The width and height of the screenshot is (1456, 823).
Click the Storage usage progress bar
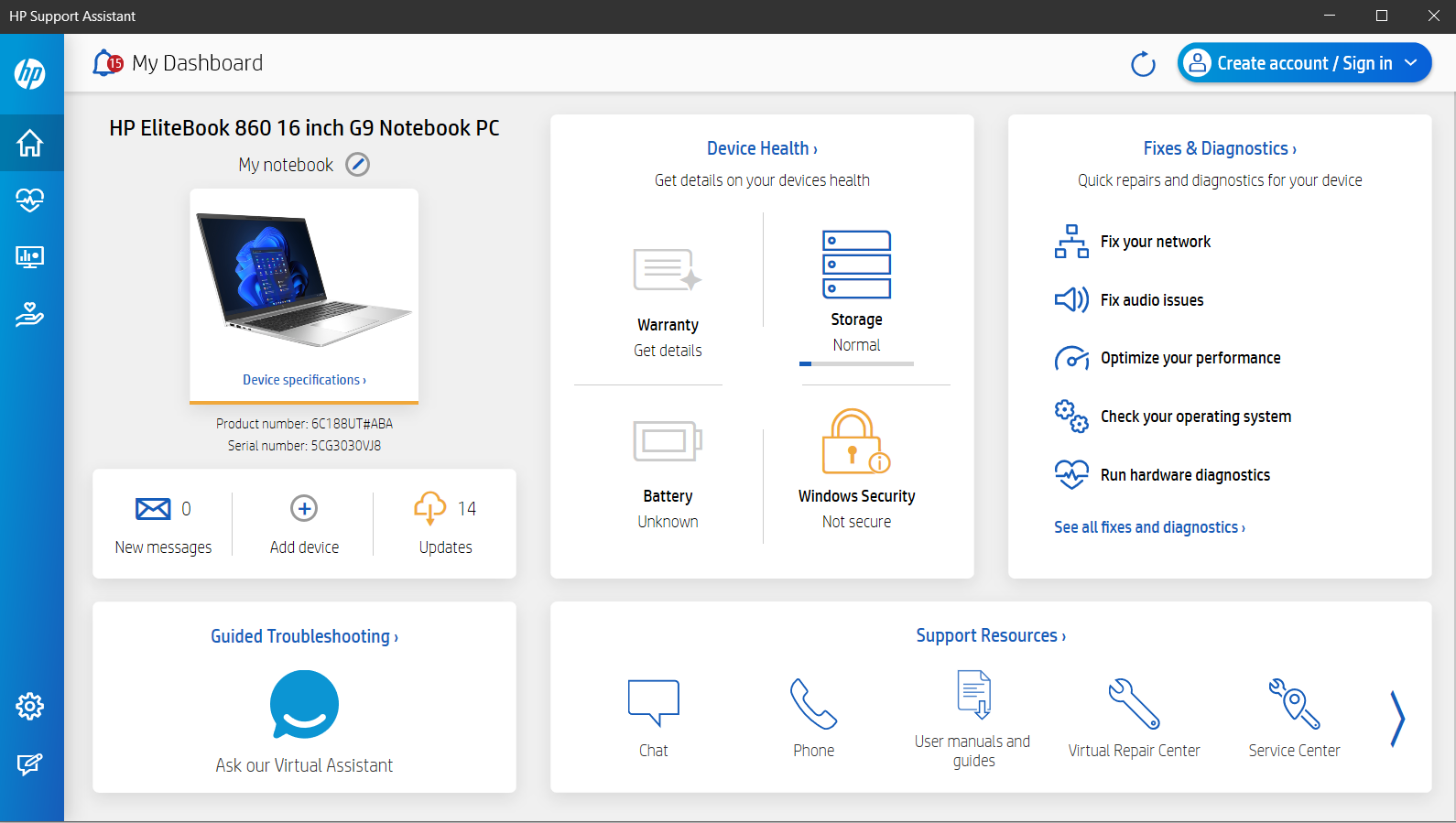(856, 363)
